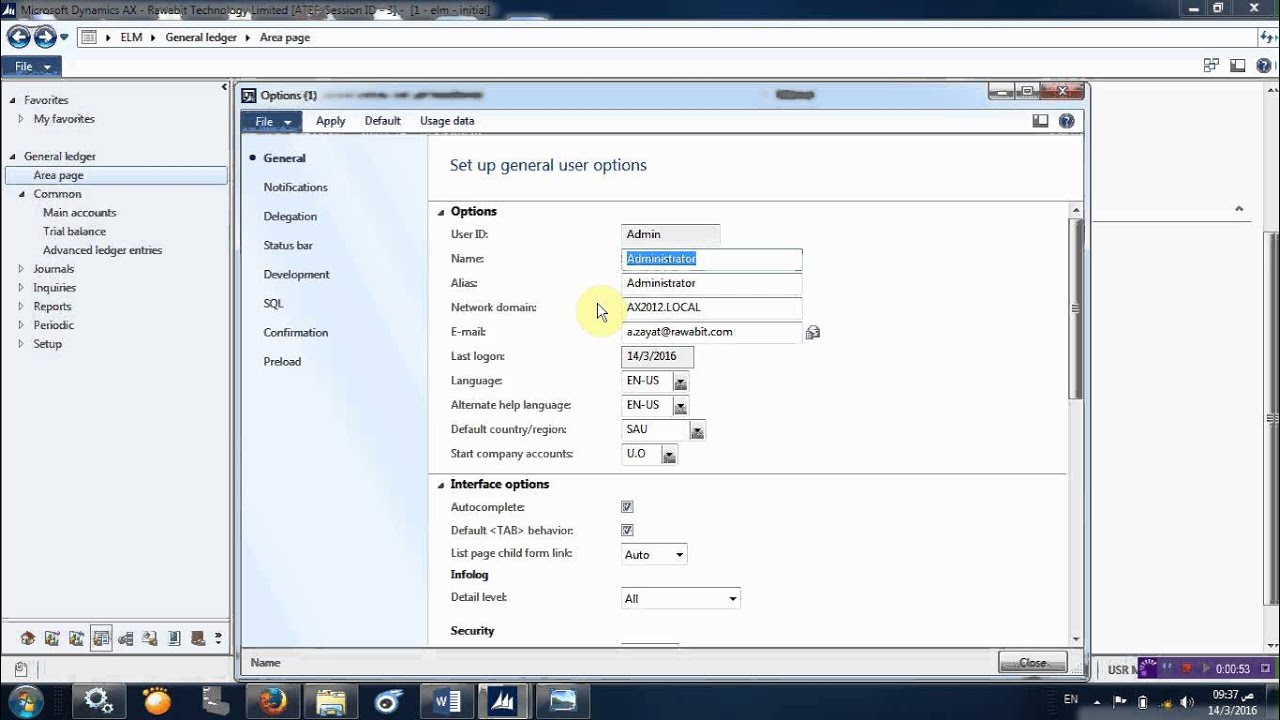Collapse the Options fast tab section
Viewport: 1280px width, 720px height.
pyautogui.click(x=441, y=212)
